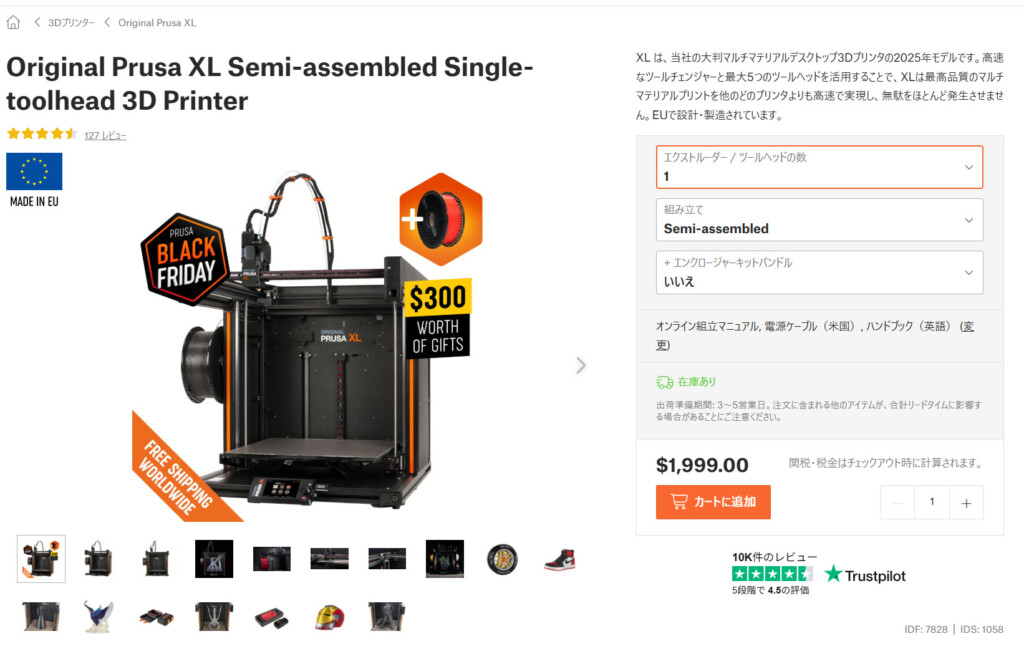Image resolution: width=1024 pixels, height=664 pixels.
Task: Click the quantity input field
Action: point(932,503)
